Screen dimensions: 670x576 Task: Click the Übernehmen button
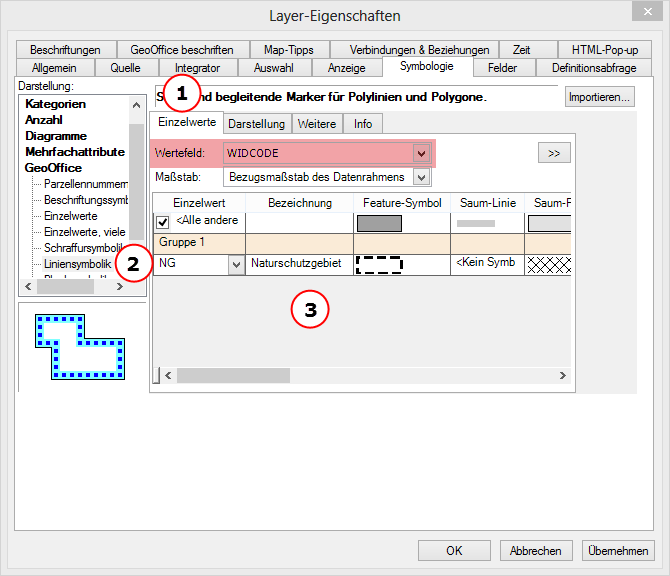point(620,550)
